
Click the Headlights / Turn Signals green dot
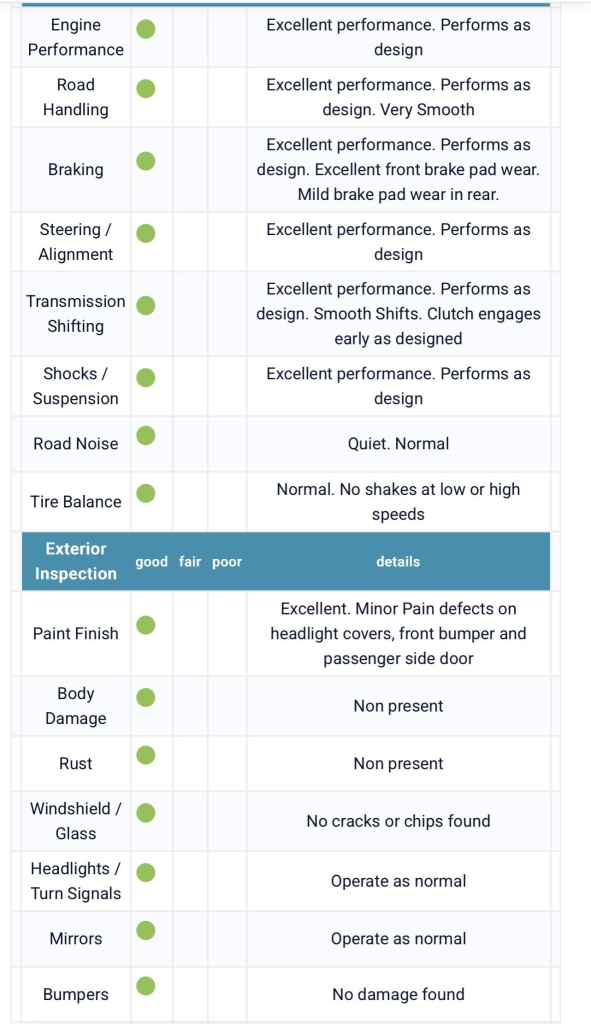pos(146,872)
